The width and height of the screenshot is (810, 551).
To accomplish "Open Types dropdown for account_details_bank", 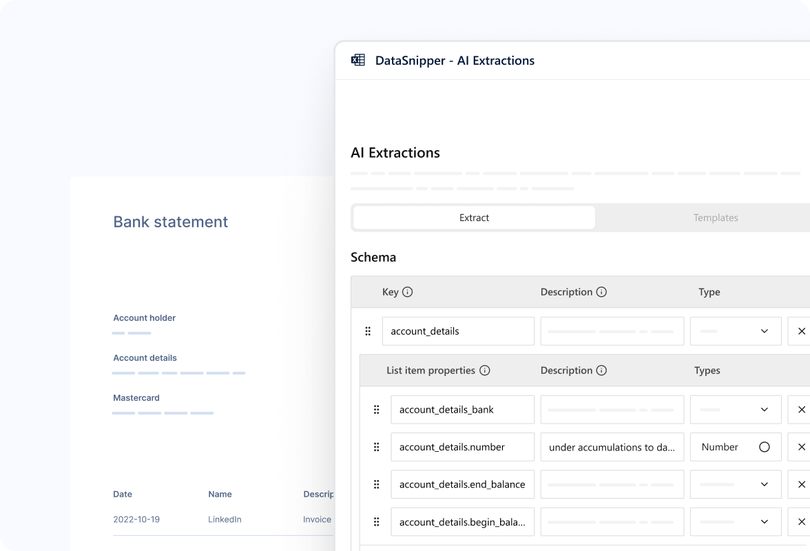I will 764,410.
